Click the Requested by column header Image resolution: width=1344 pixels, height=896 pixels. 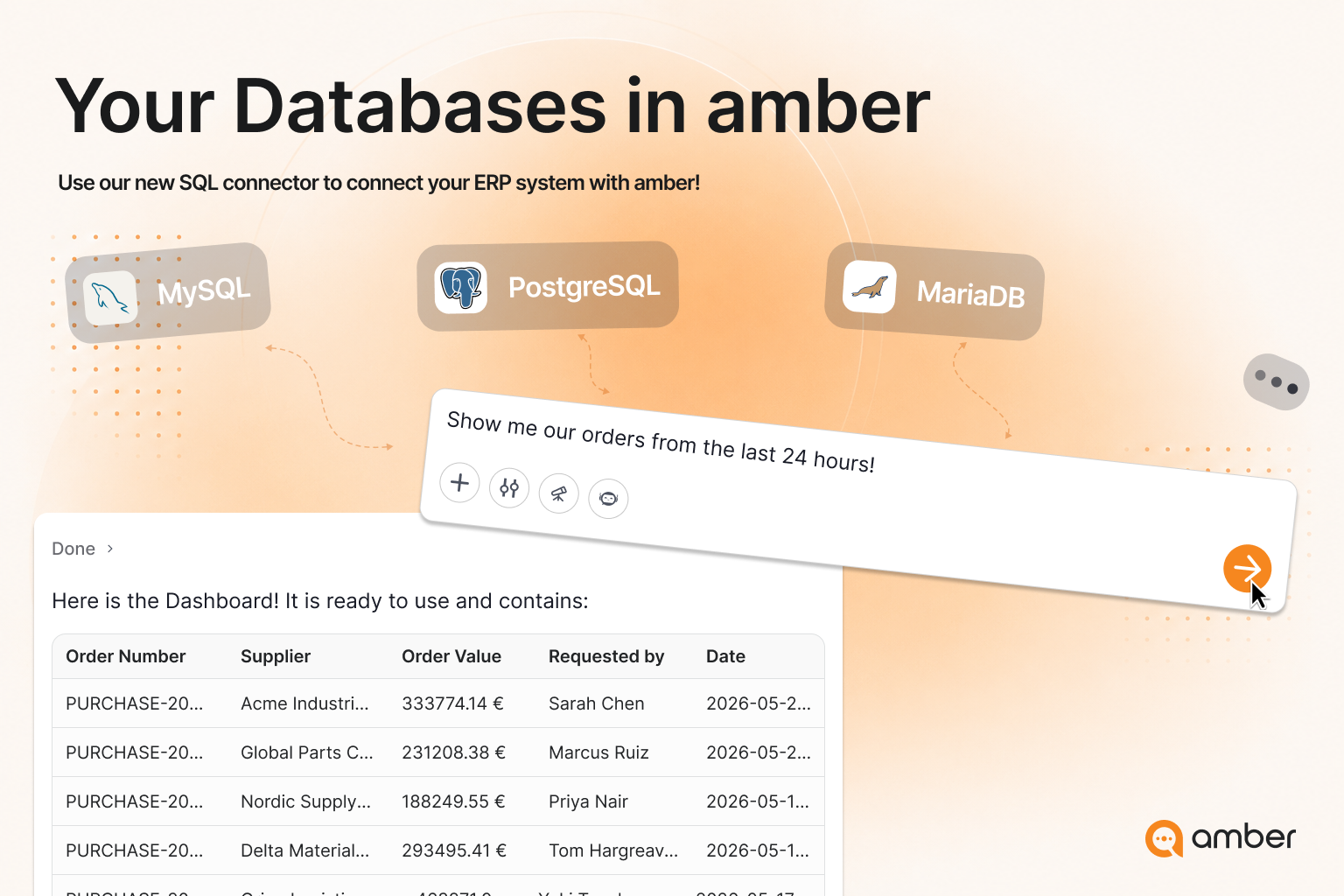606,656
